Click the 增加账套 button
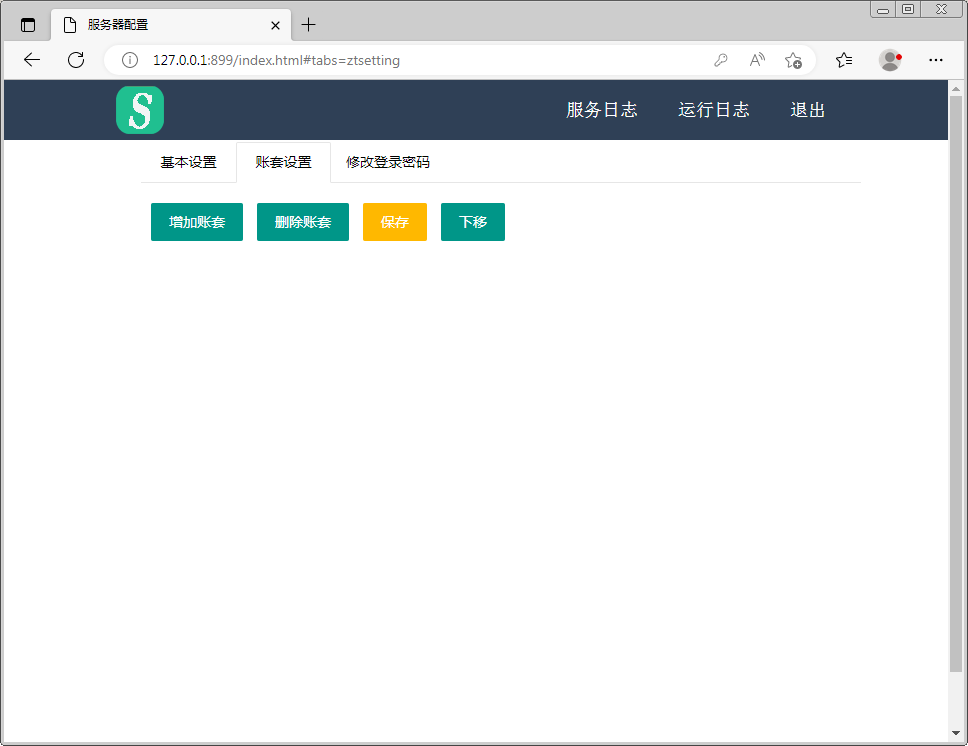 point(197,222)
